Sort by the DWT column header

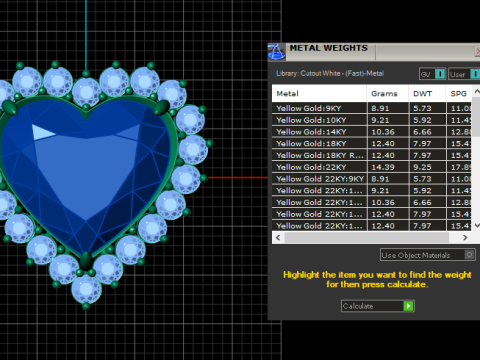pyautogui.click(x=427, y=94)
